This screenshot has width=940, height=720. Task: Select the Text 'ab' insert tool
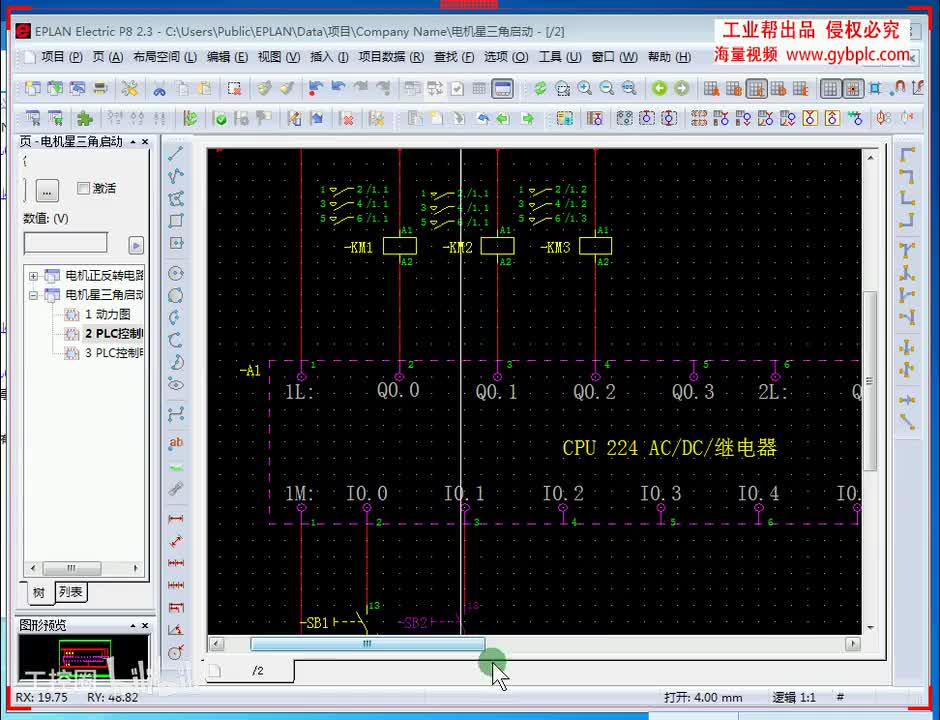(176, 443)
